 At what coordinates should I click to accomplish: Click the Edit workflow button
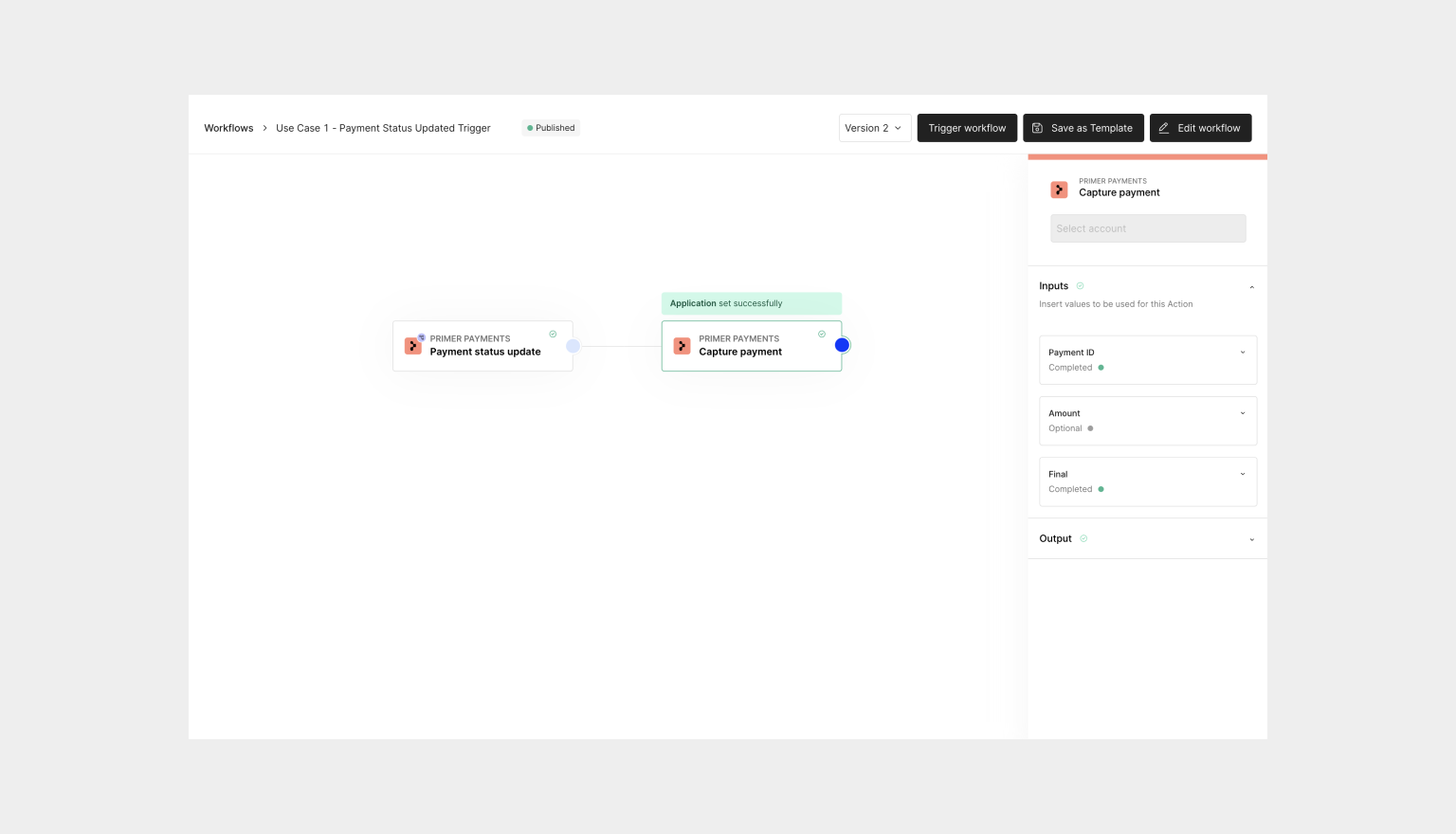tap(1200, 128)
